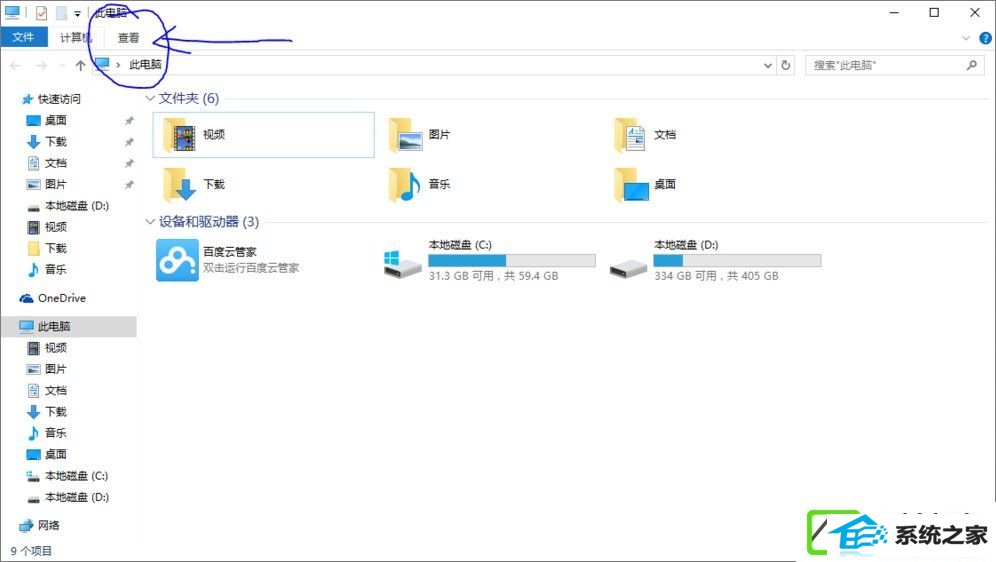996x562 pixels.
Task: Click properties checkmark icon in title bar
Action: click(41, 12)
